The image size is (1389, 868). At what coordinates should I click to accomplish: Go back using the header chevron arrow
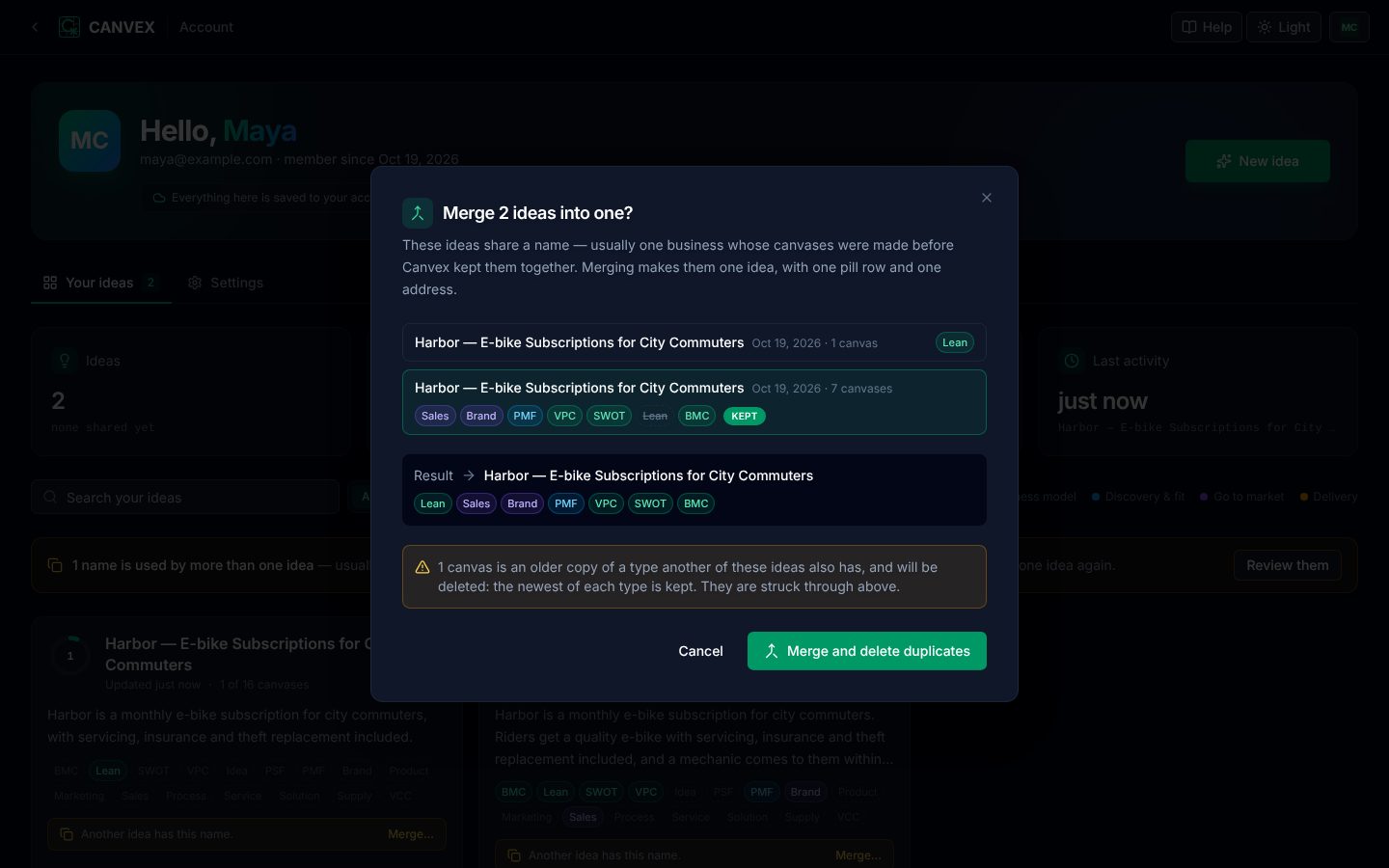click(35, 27)
